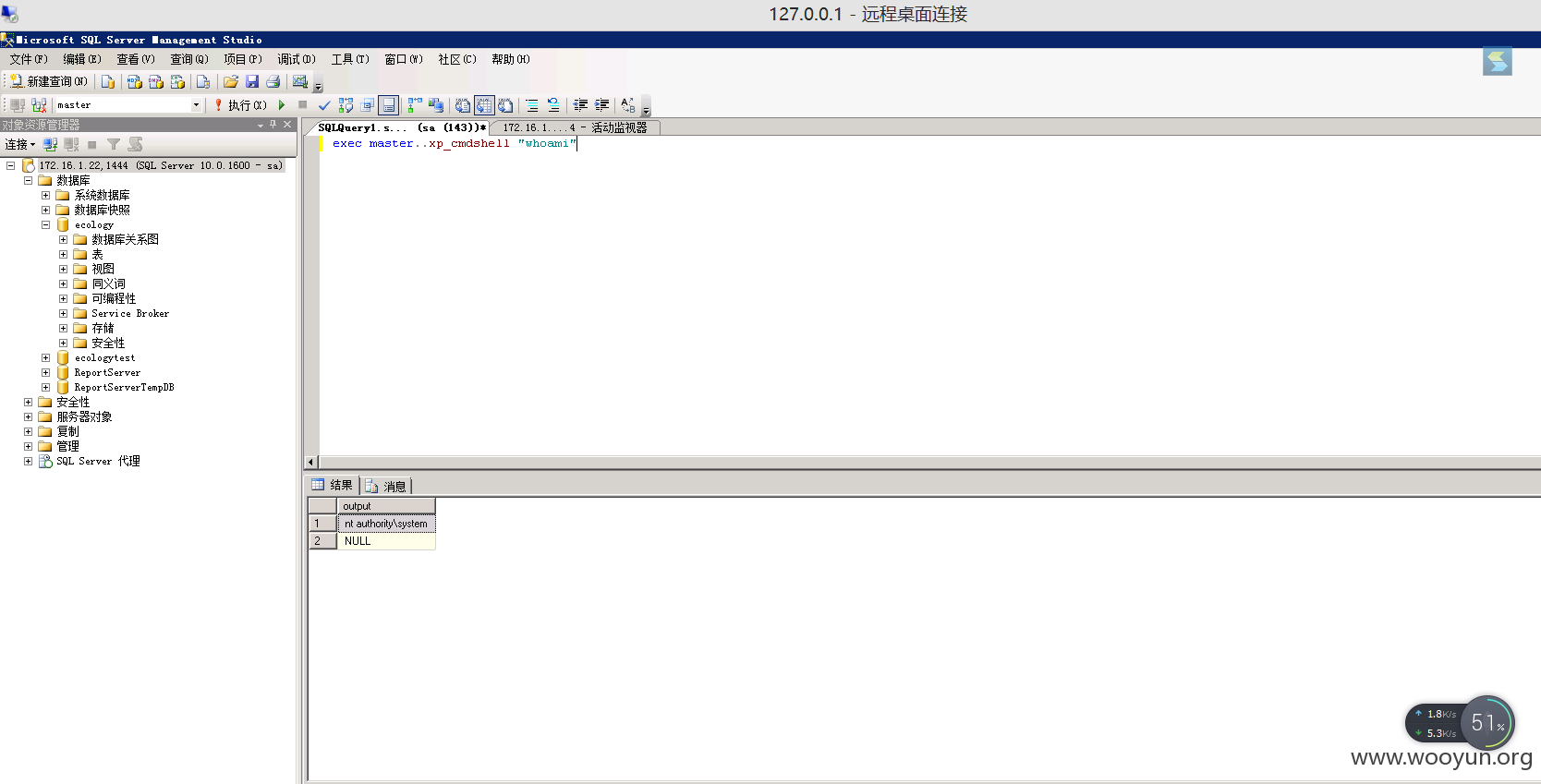Open the 调试 (Debug) menu
This screenshot has height=784, width=1541.
tap(297, 59)
